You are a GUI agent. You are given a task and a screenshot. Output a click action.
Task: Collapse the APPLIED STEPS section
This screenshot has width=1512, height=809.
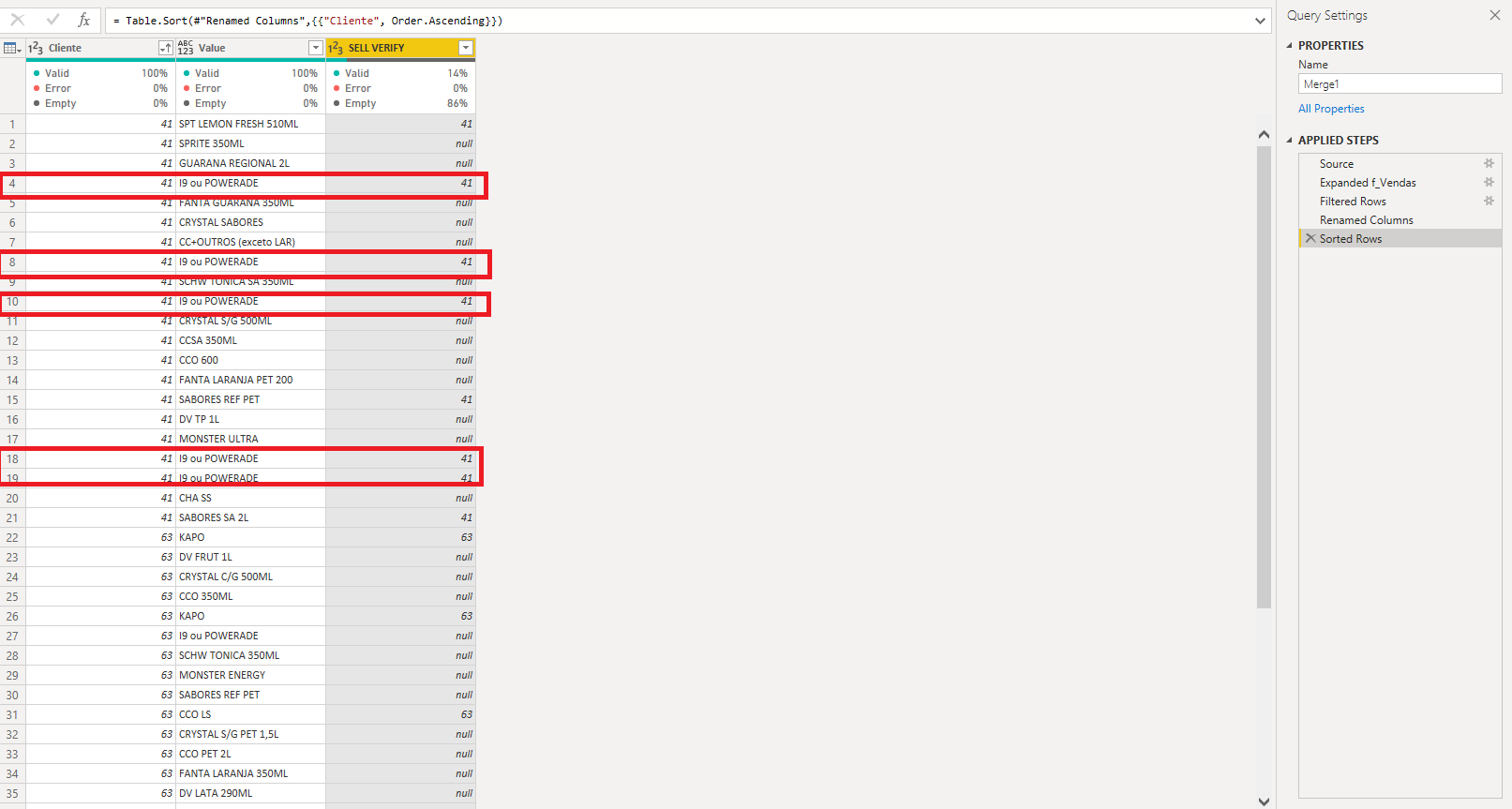coord(1289,140)
